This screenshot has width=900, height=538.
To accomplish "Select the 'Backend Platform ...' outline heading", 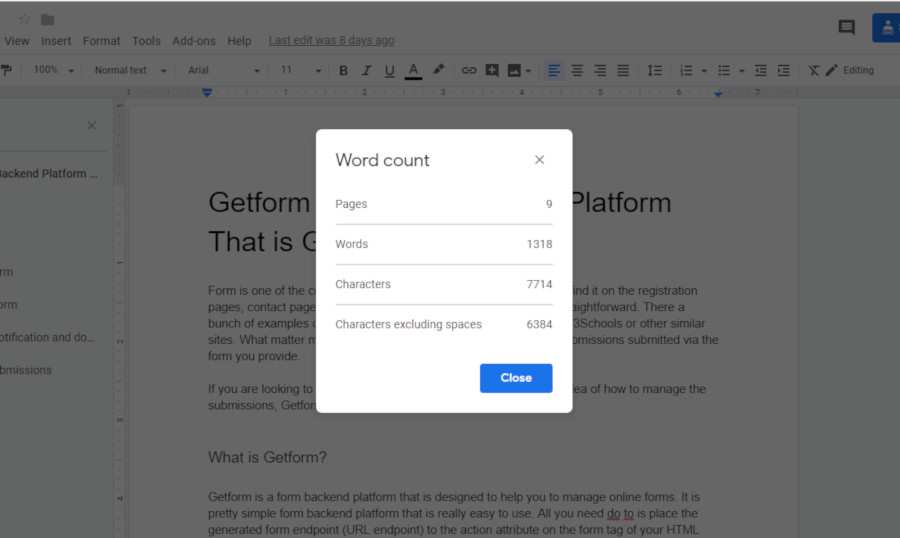I will pyautogui.click(x=48, y=173).
